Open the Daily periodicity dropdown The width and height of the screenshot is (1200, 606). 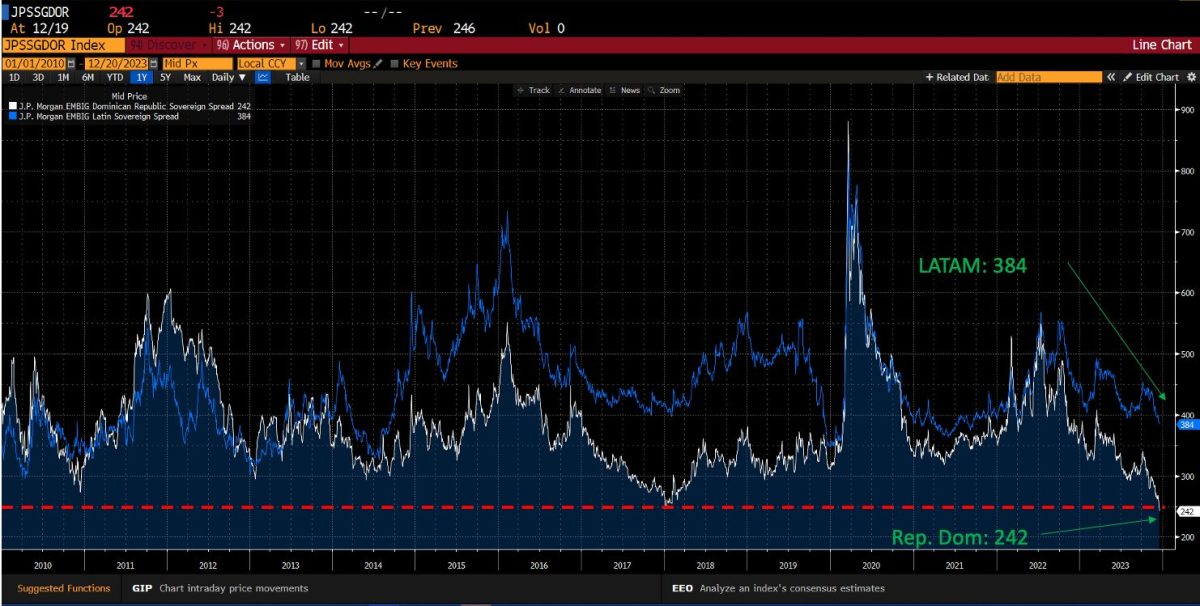coord(228,77)
